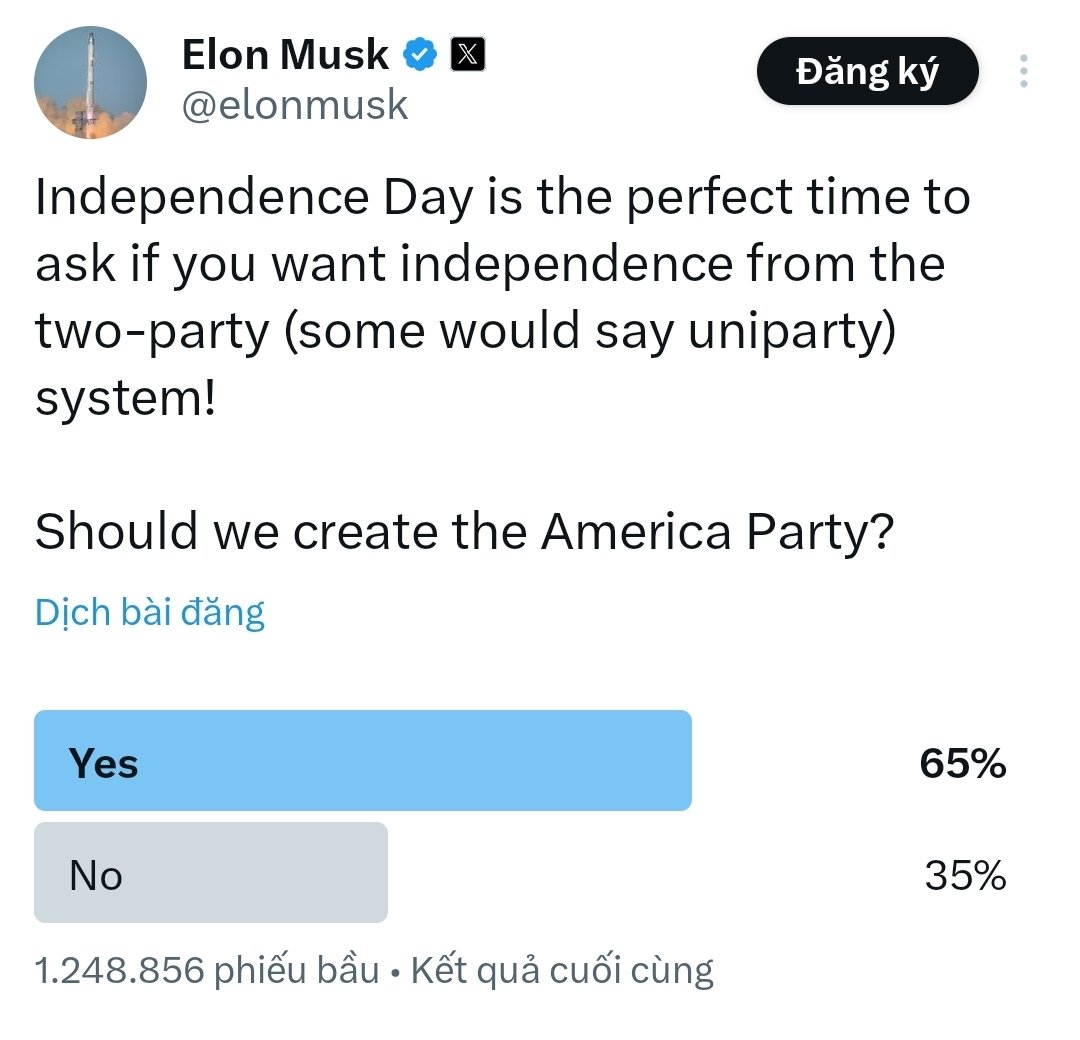Click the 35% result percentage
The image size is (1080, 1040).
(965, 875)
